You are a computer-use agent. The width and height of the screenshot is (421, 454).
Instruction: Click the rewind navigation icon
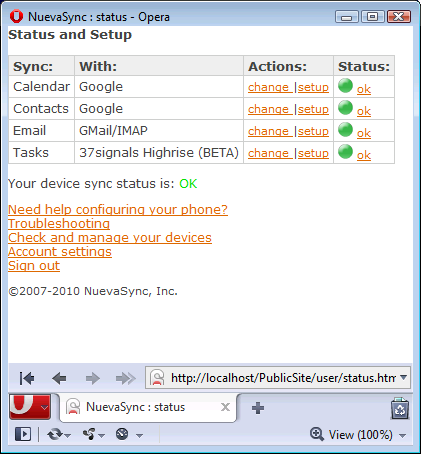point(27,378)
